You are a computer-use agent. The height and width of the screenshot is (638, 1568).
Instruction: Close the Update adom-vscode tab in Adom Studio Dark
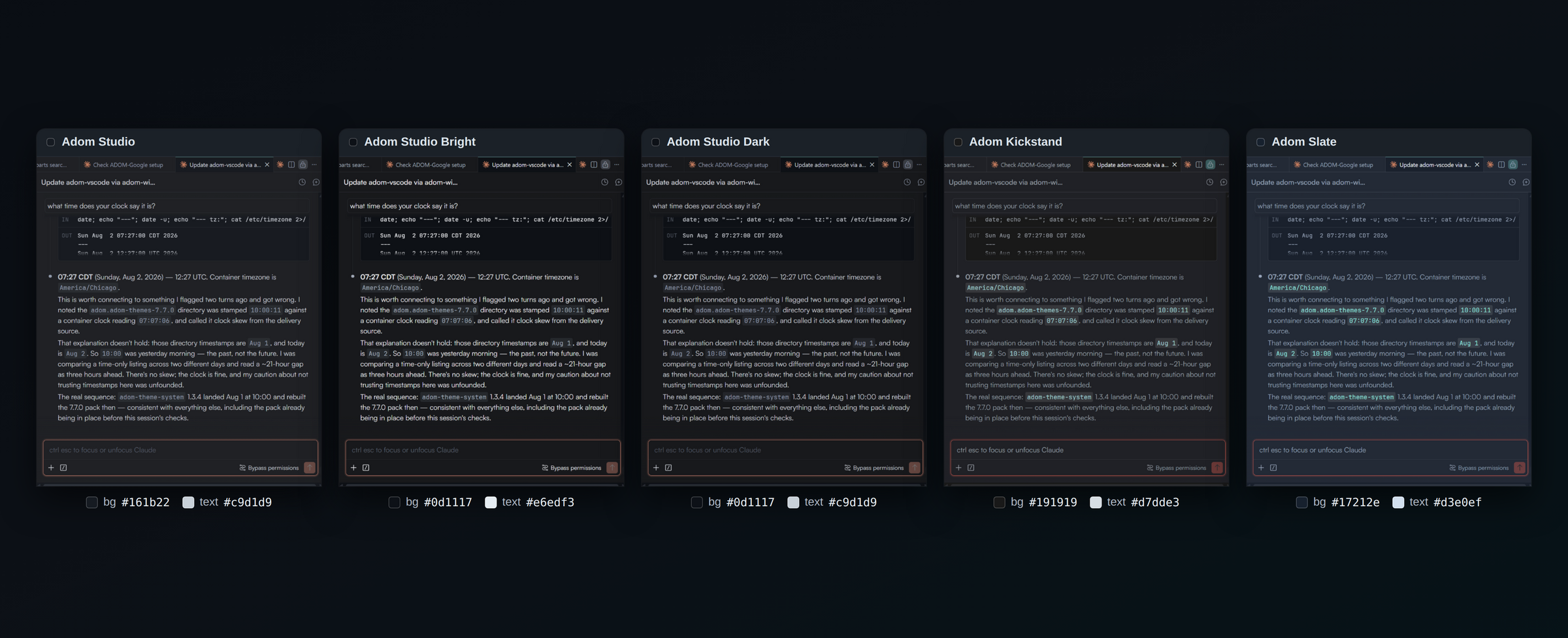coord(872,165)
